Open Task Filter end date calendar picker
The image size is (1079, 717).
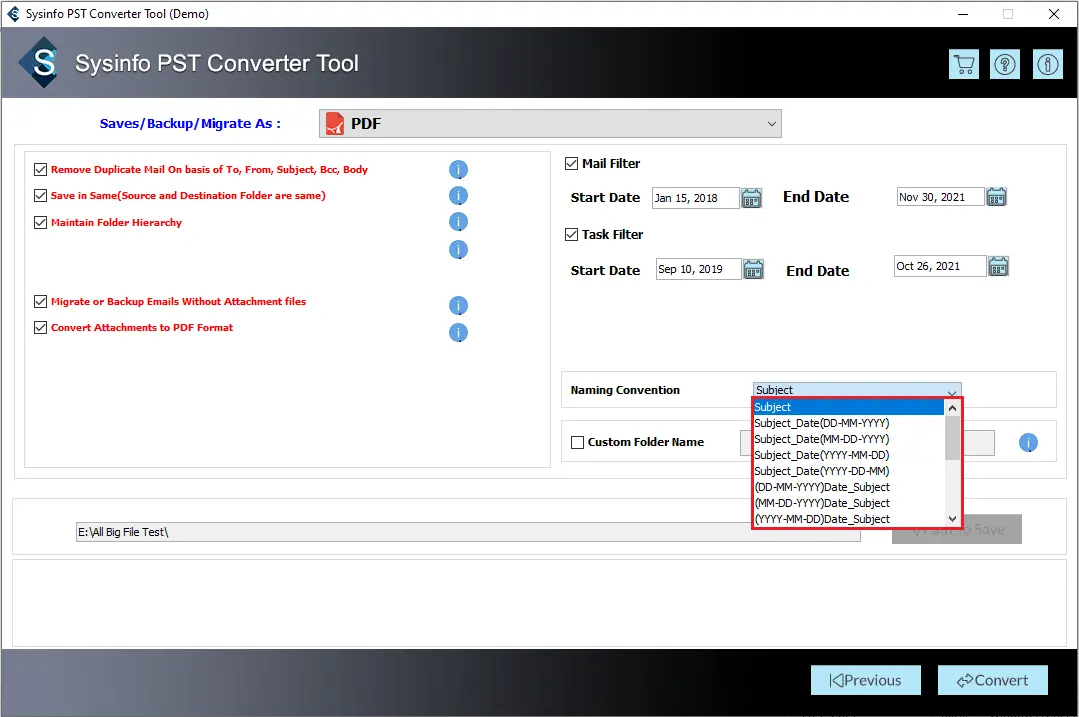[998, 266]
